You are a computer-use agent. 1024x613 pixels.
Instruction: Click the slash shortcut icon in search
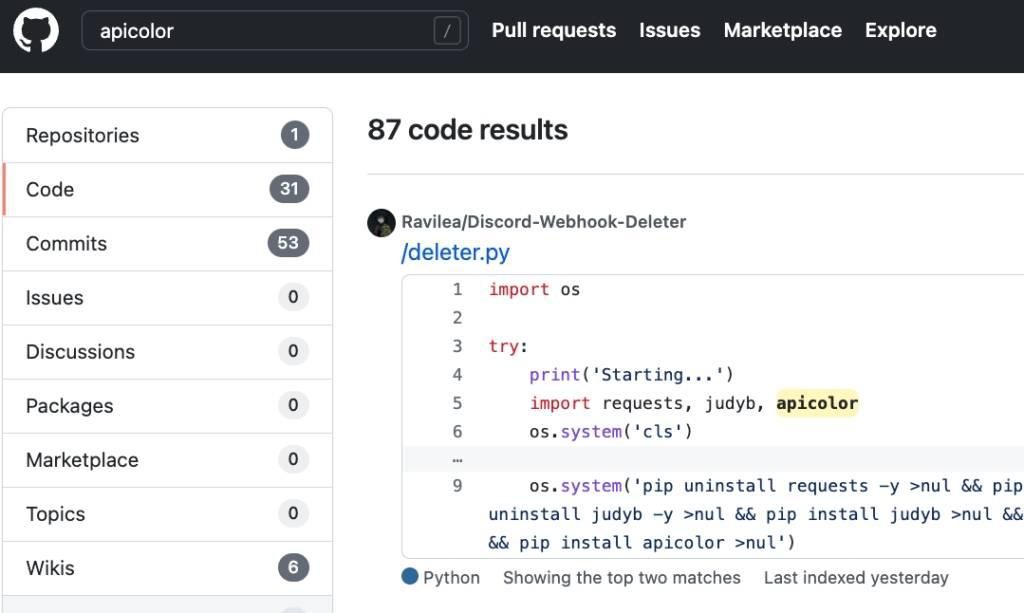447,31
